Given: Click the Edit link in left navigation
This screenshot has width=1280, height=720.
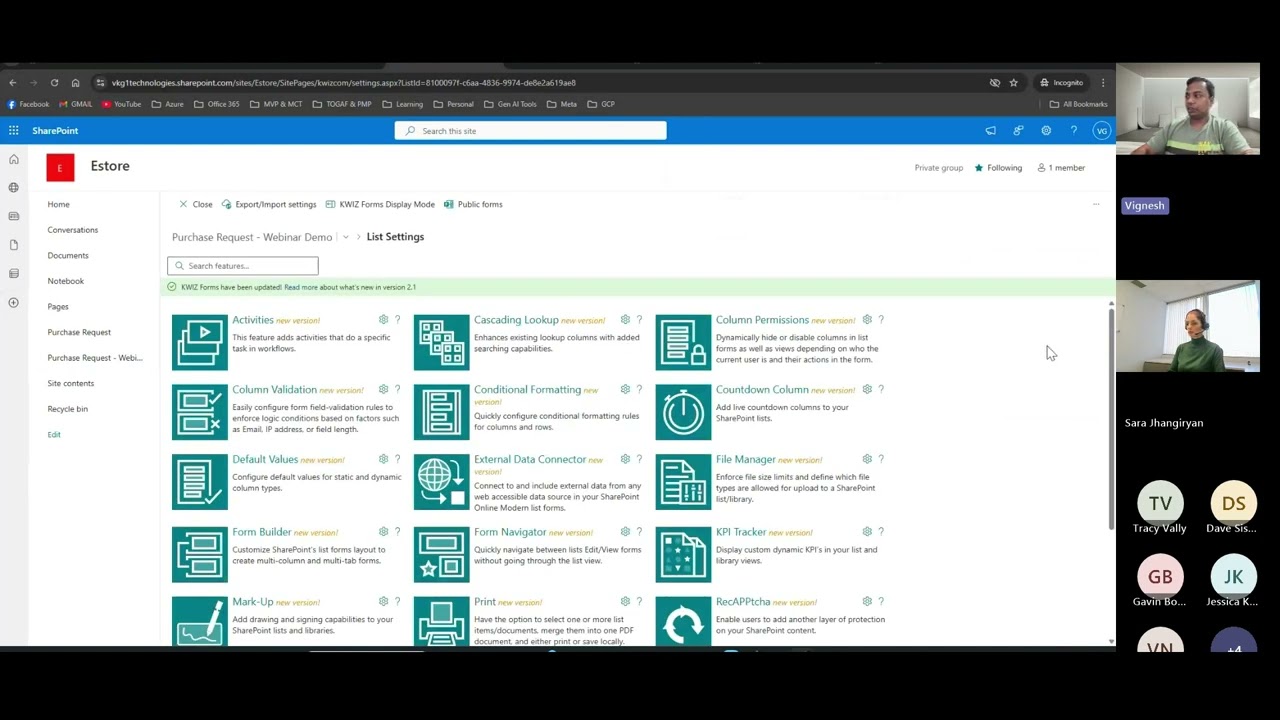Looking at the screenshot, I should click(x=54, y=434).
